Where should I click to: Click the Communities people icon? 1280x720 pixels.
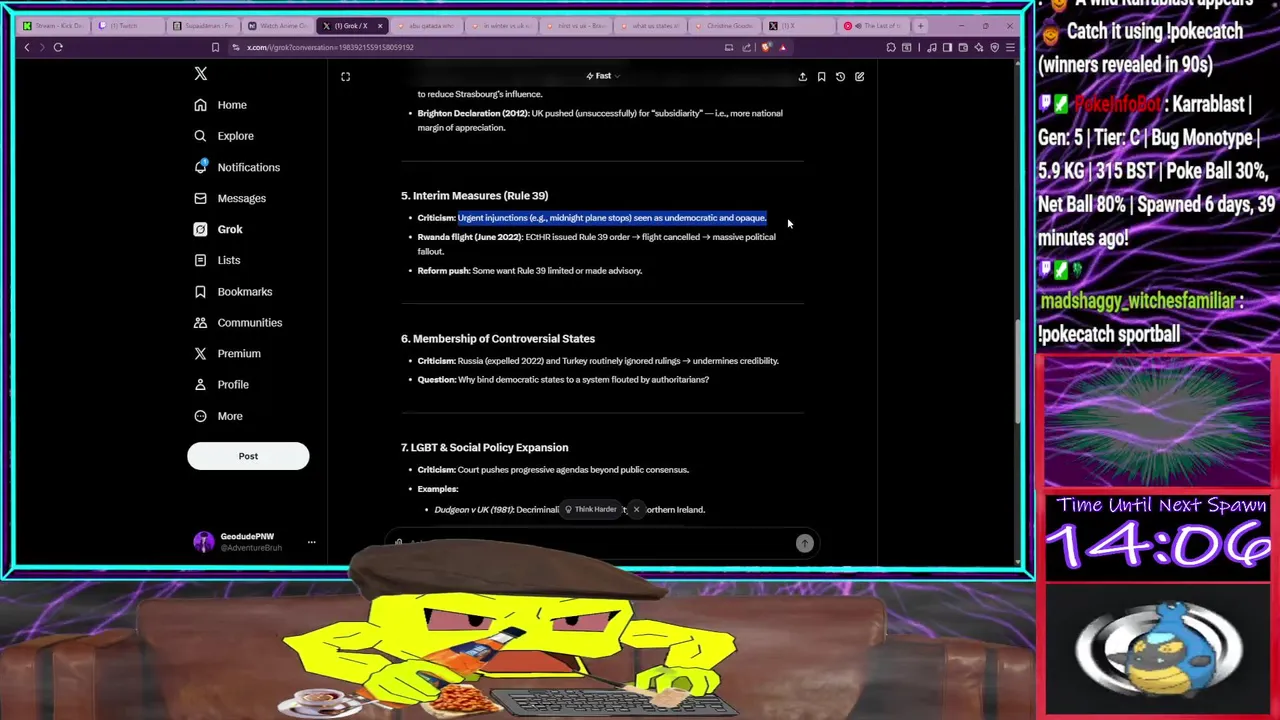point(200,322)
